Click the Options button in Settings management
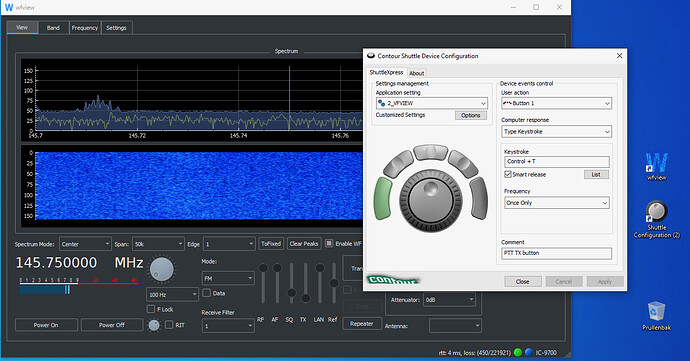 pos(470,115)
